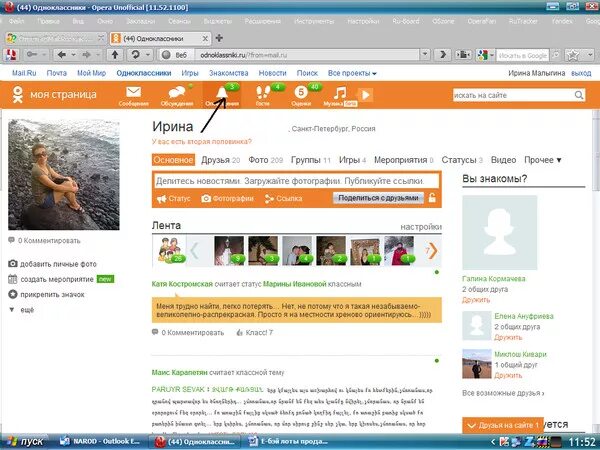Open the Катя Костромская profile link
The image size is (600, 450).
(182, 284)
